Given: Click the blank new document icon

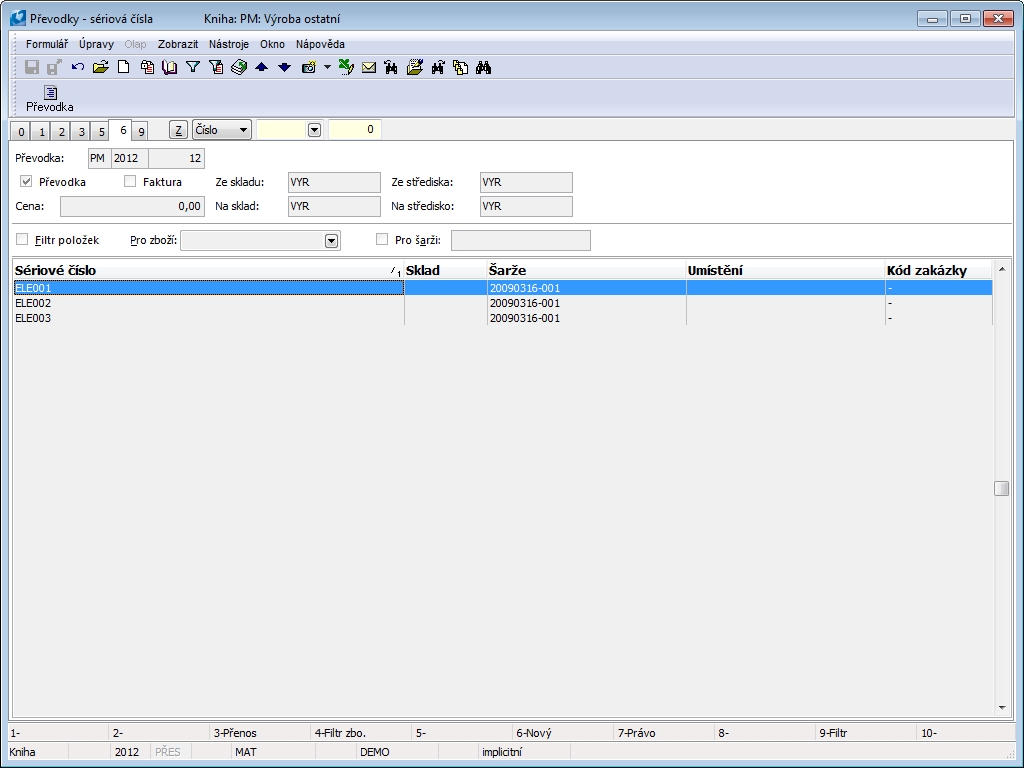Looking at the screenshot, I should point(124,68).
